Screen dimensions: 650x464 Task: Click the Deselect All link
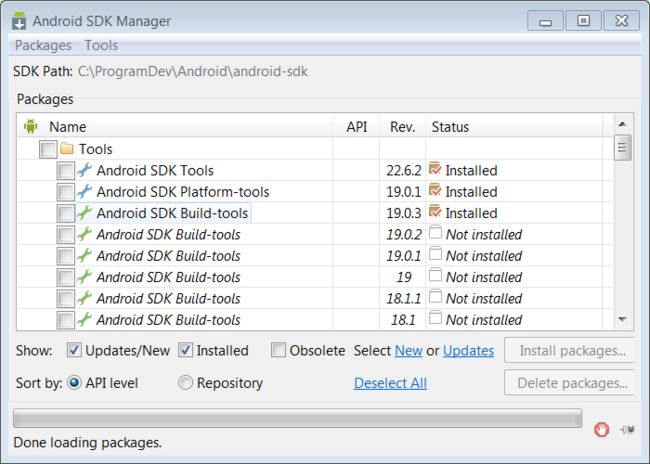pos(390,383)
